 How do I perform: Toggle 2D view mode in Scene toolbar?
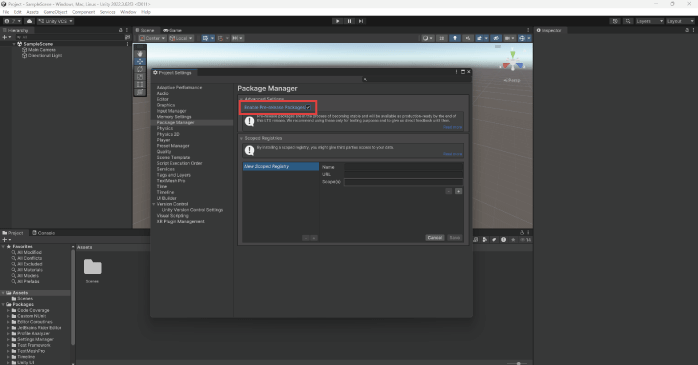point(442,38)
